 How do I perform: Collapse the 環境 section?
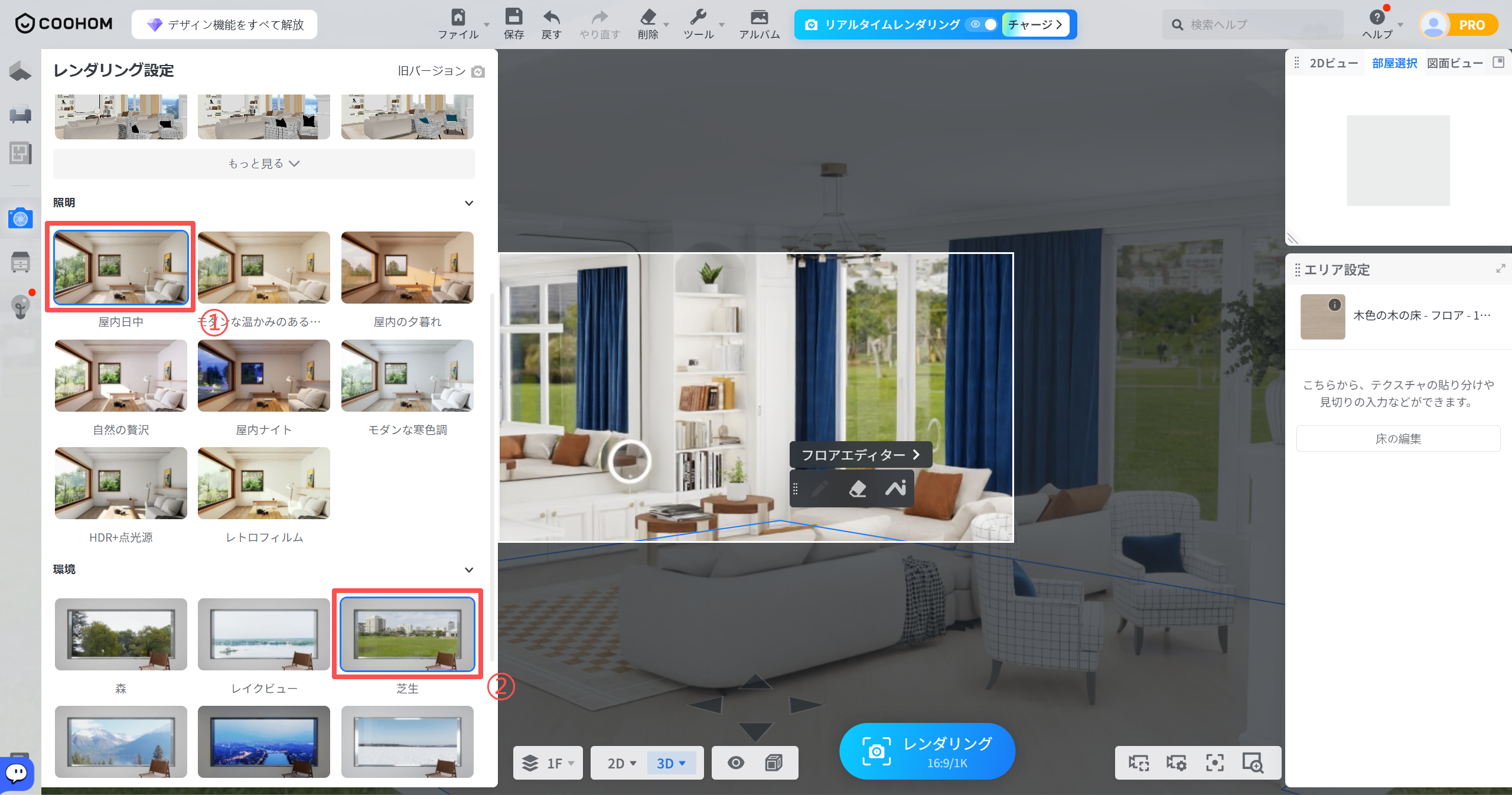(x=469, y=570)
